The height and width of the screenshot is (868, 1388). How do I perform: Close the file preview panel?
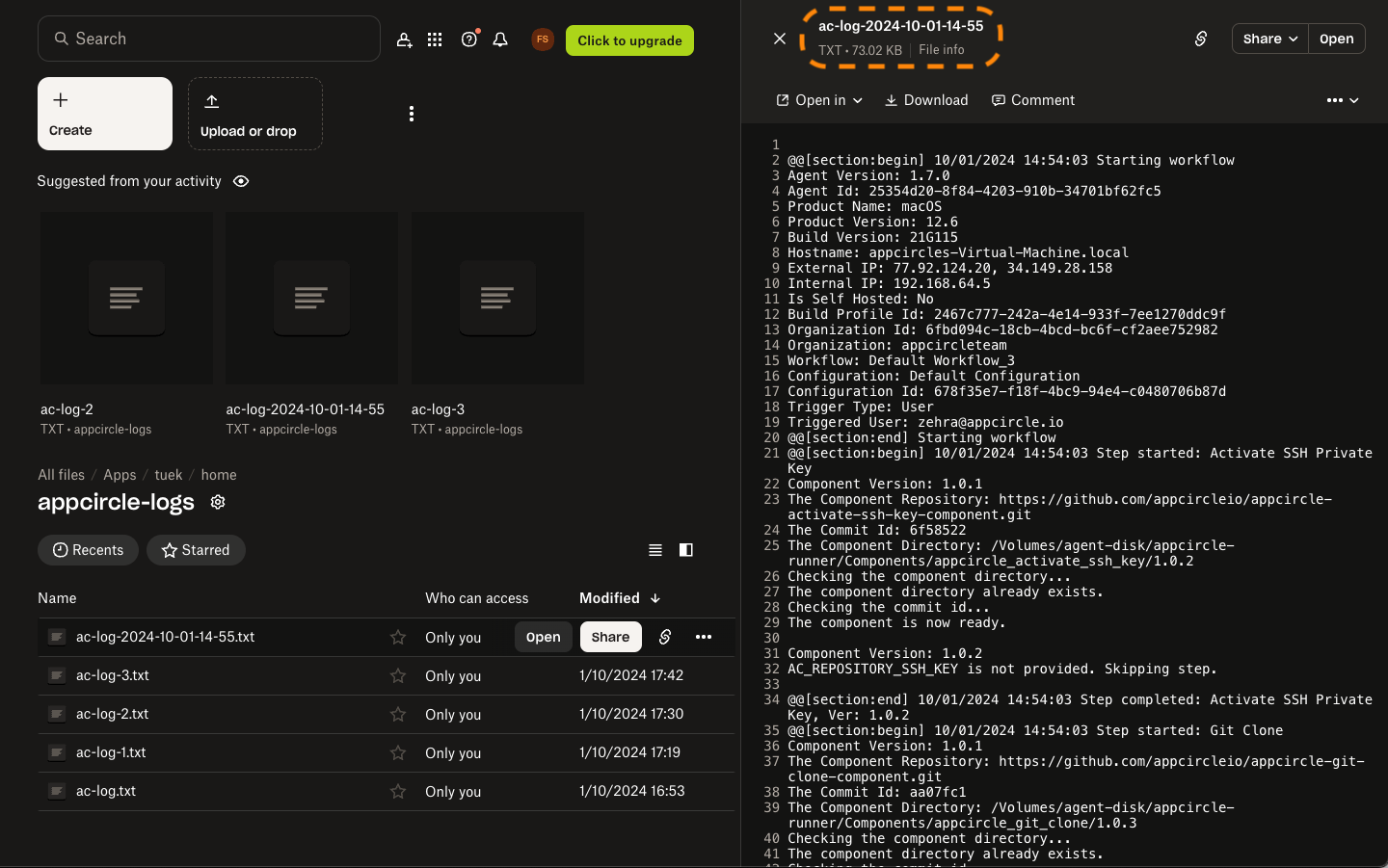pos(780,39)
